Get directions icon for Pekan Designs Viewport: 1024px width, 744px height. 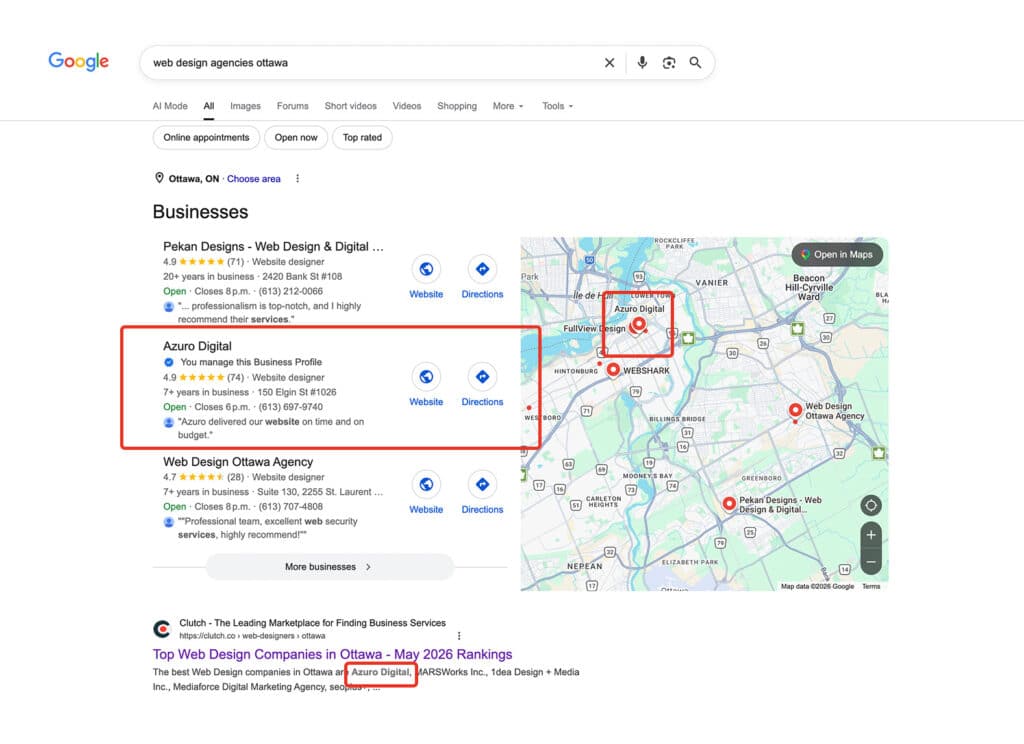pyautogui.click(x=482, y=269)
